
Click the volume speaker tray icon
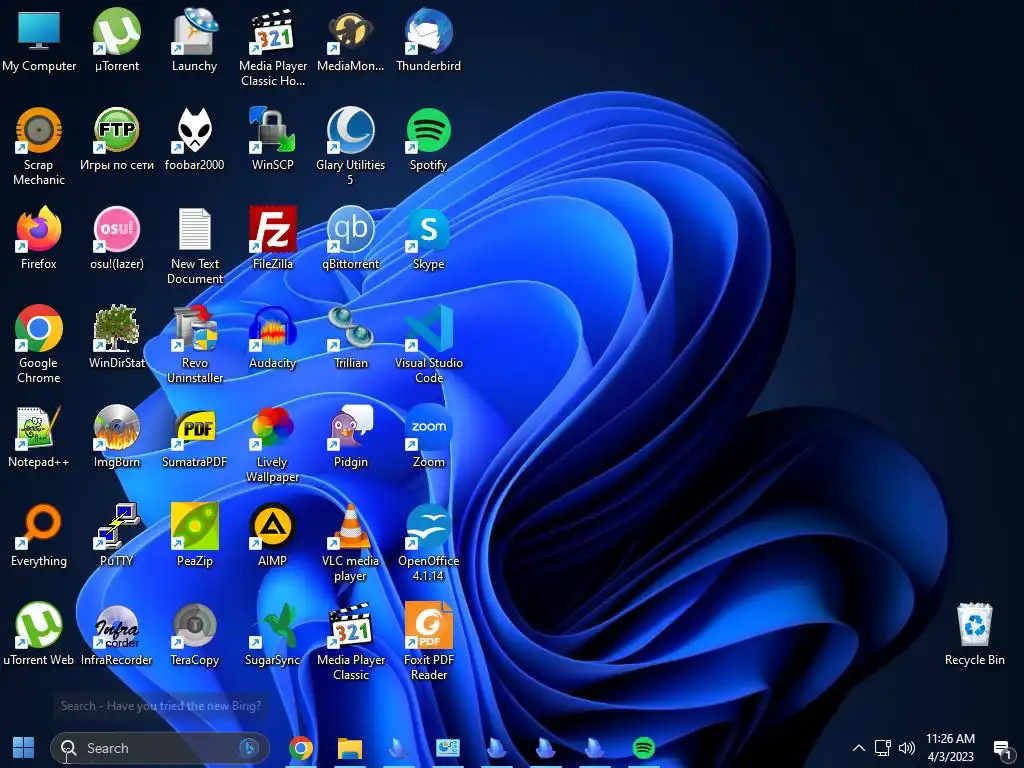[x=907, y=748]
